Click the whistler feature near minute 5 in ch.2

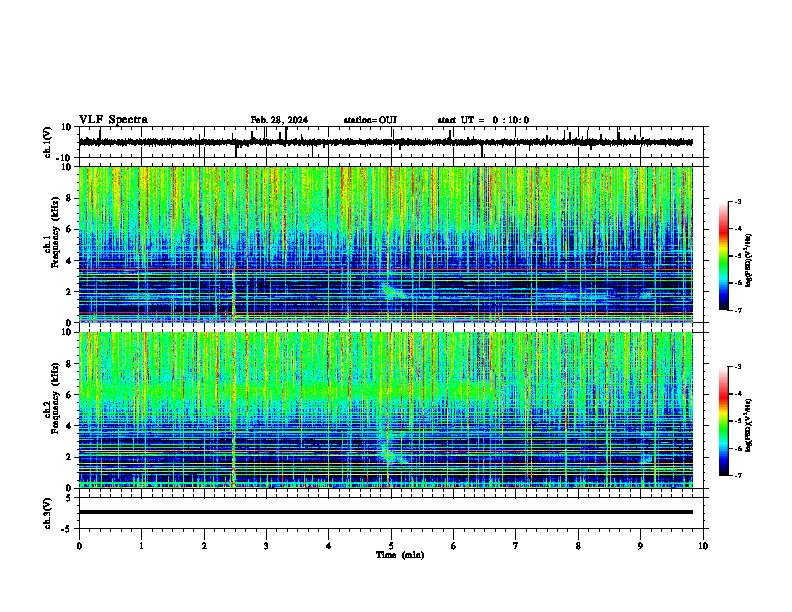point(391,447)
